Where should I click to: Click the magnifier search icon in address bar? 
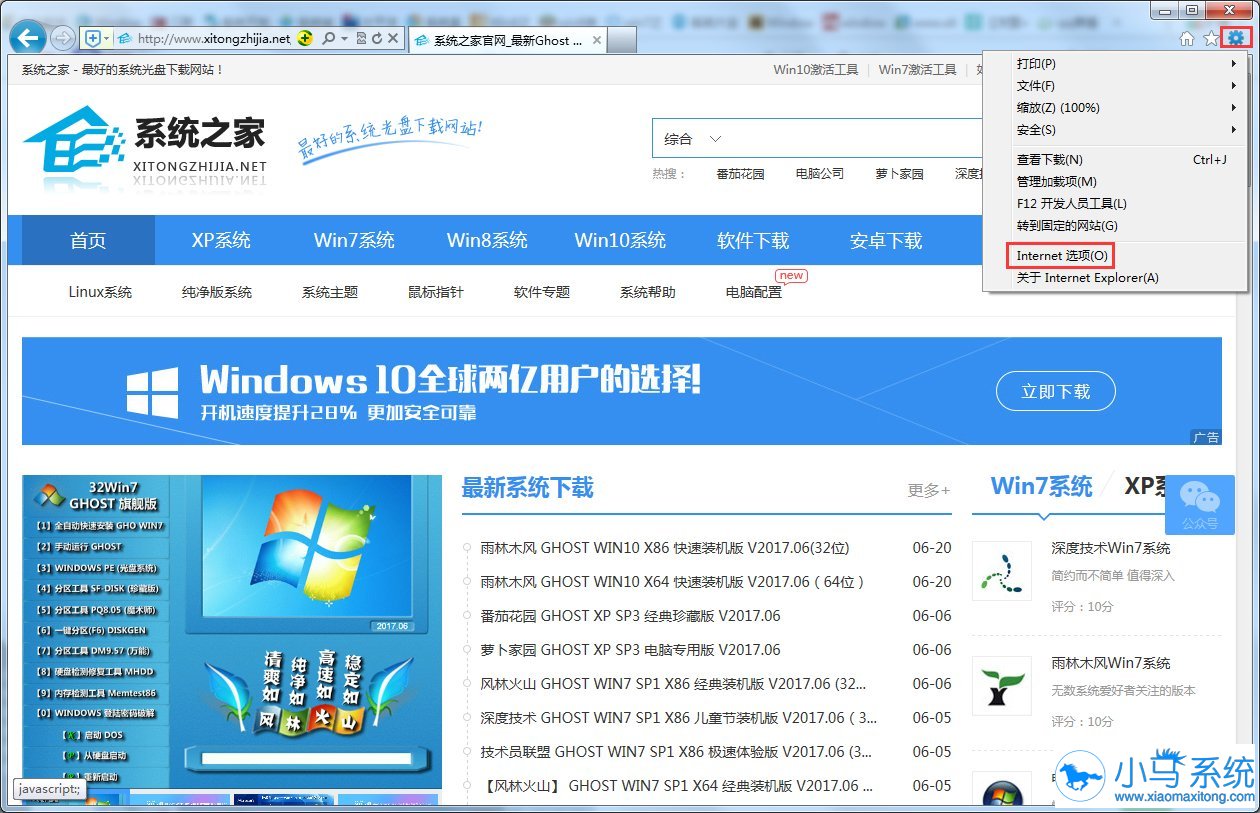tap(328, 38)
